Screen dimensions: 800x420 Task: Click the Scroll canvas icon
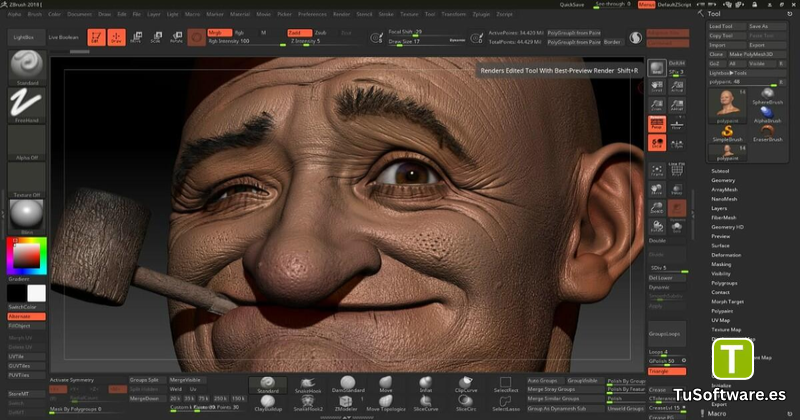coord(657,86)
